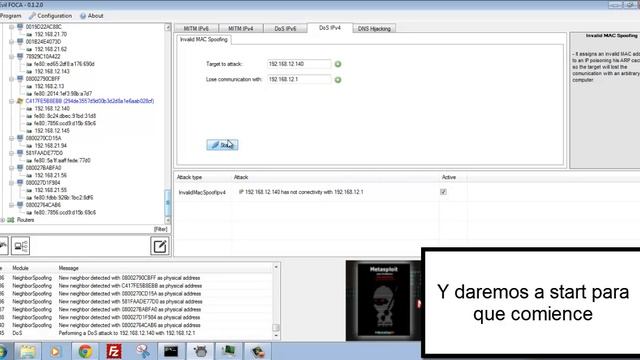640x360 pixels.
Task: Click computer icon of 080027D1F984
Action: [x=20, y=182]
